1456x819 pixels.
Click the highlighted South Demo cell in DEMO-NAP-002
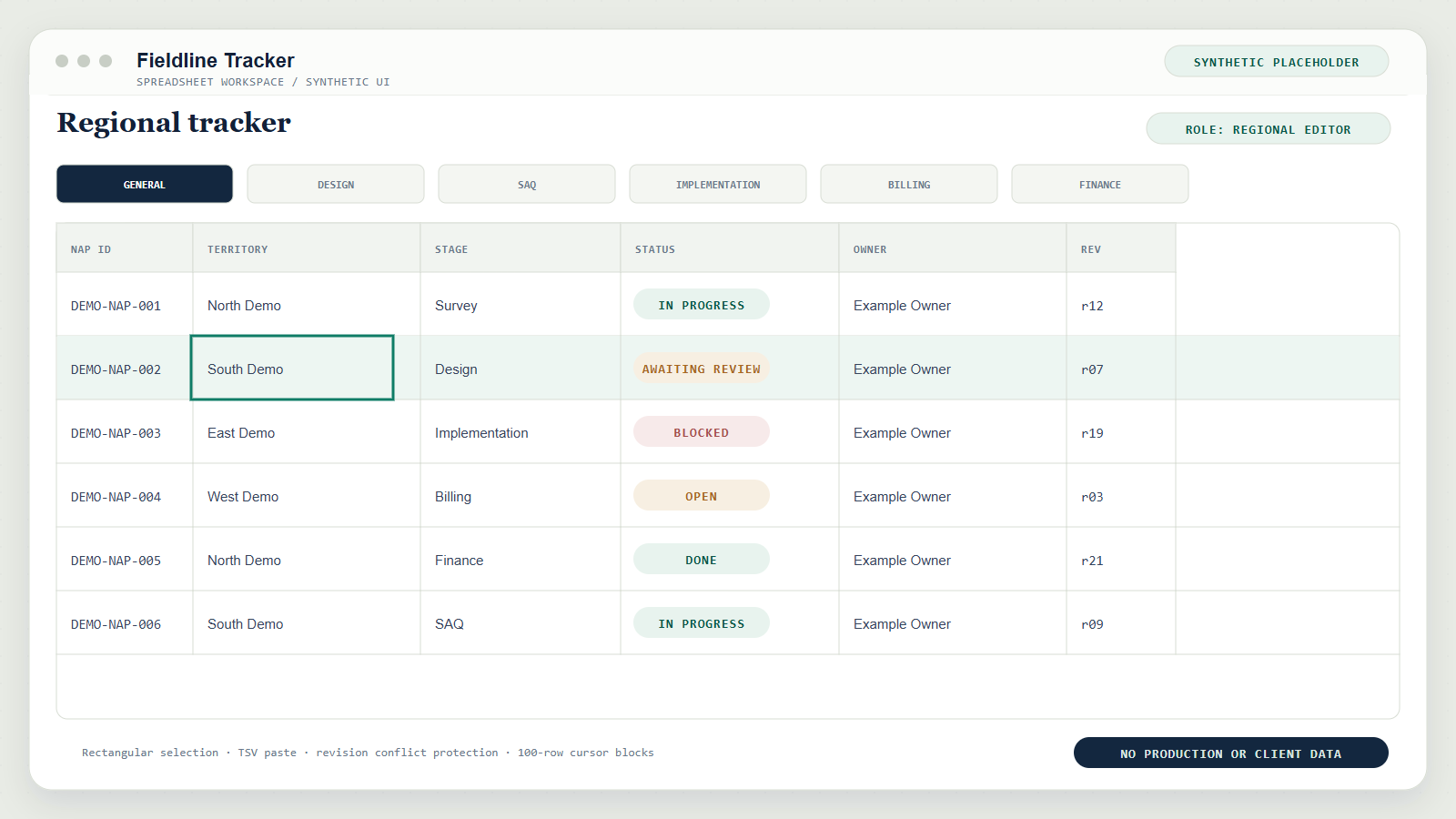point(292,368)
